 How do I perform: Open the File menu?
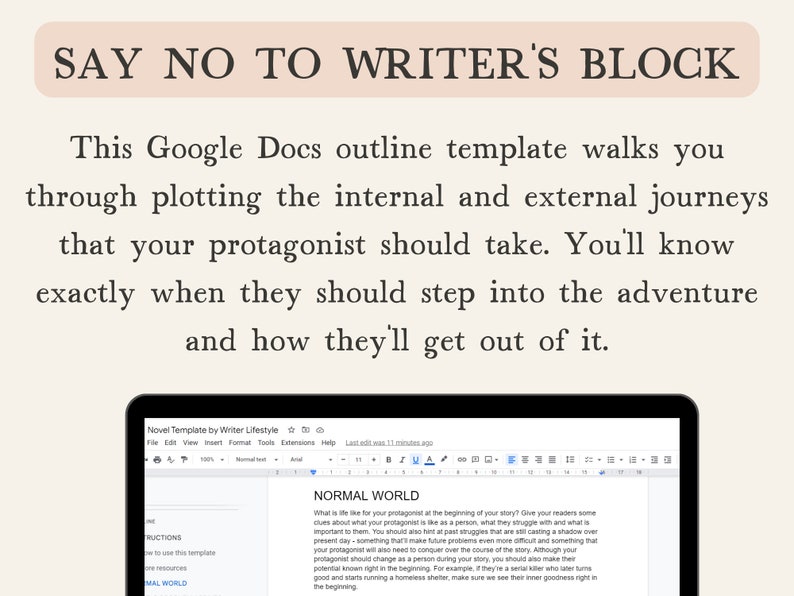click(x=152, y=443)
